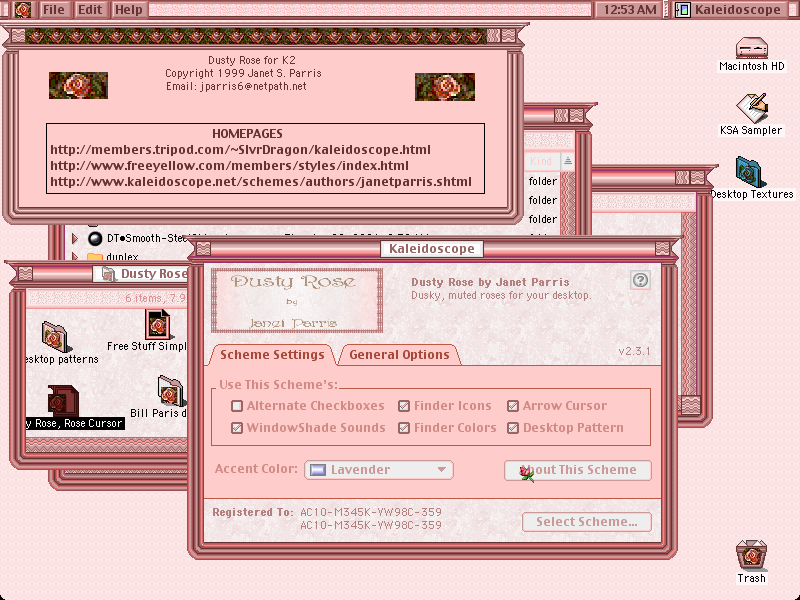This screenshot has width=800, height=600.
Task: Click the About window close box
Action: (18, 36)
